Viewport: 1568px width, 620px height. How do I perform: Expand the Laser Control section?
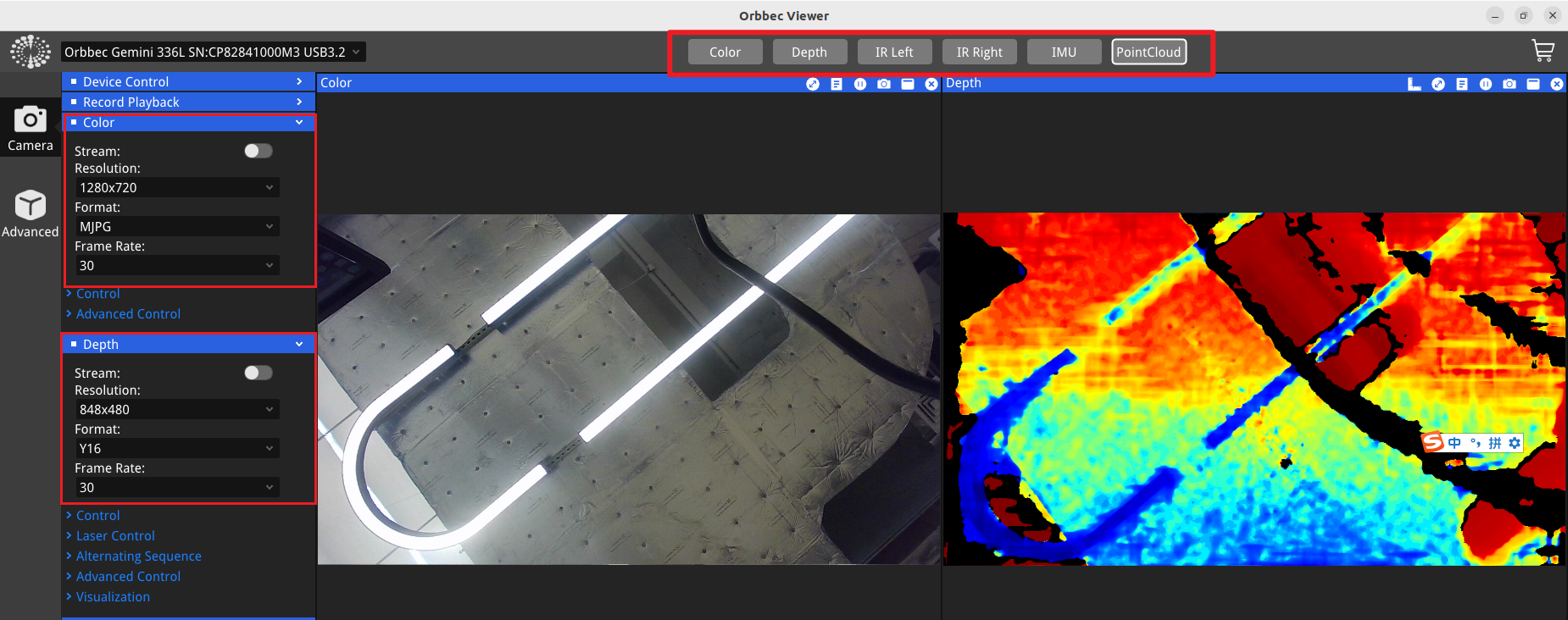pyautogui.click(x=115, y=535)
